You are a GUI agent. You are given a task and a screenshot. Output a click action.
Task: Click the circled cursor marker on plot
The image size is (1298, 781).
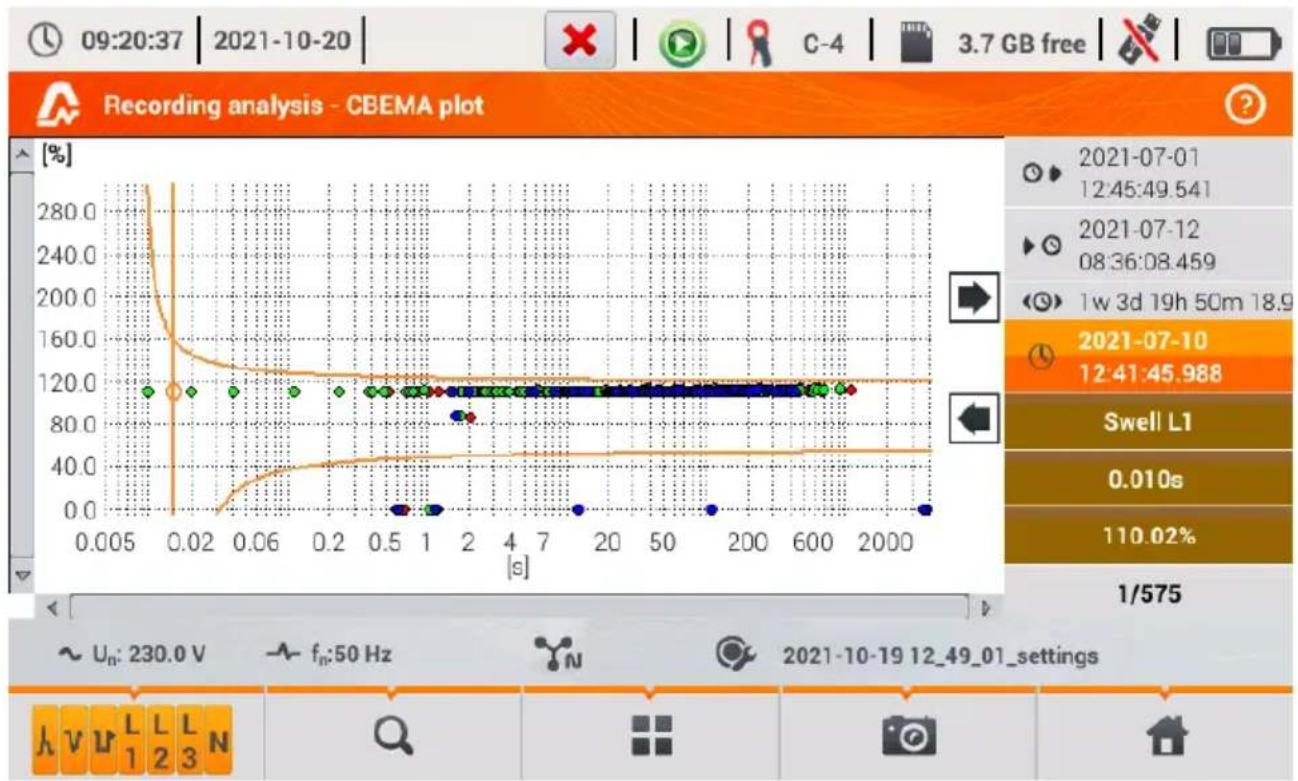click(x=173, y=391)
